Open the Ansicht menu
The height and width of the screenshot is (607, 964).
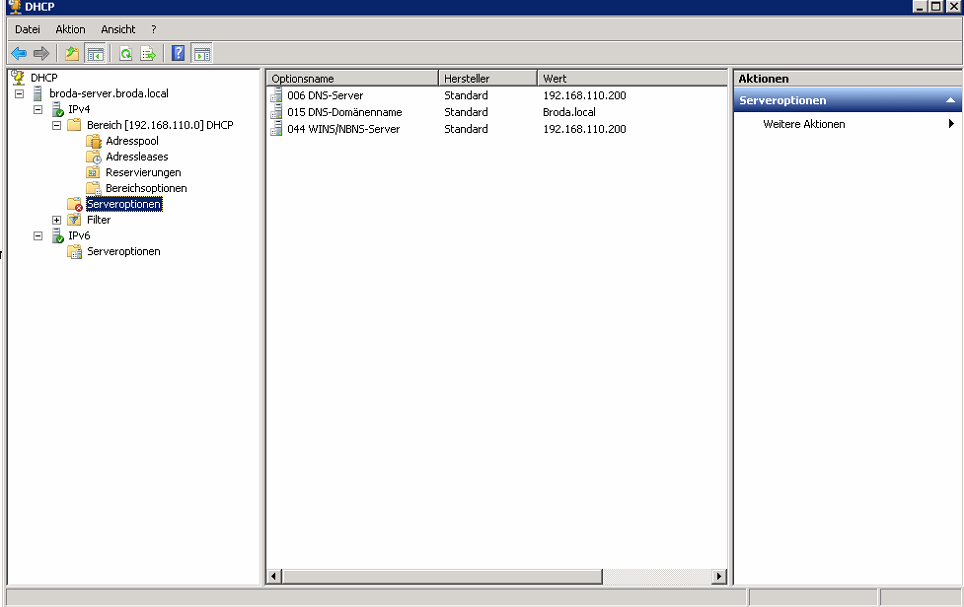(118, 29)
